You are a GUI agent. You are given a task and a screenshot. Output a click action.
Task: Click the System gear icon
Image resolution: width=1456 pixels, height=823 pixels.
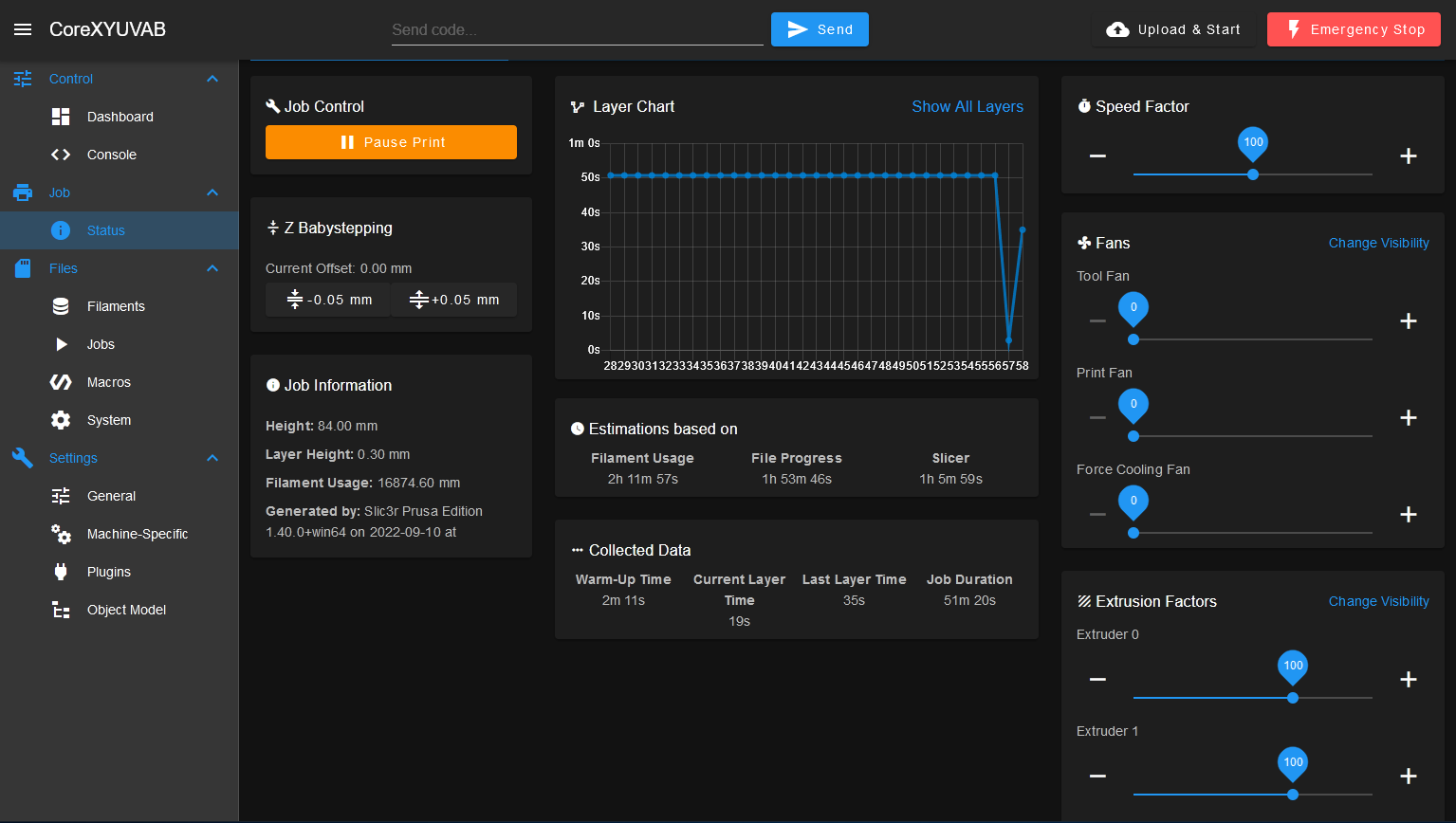(61, 420)
